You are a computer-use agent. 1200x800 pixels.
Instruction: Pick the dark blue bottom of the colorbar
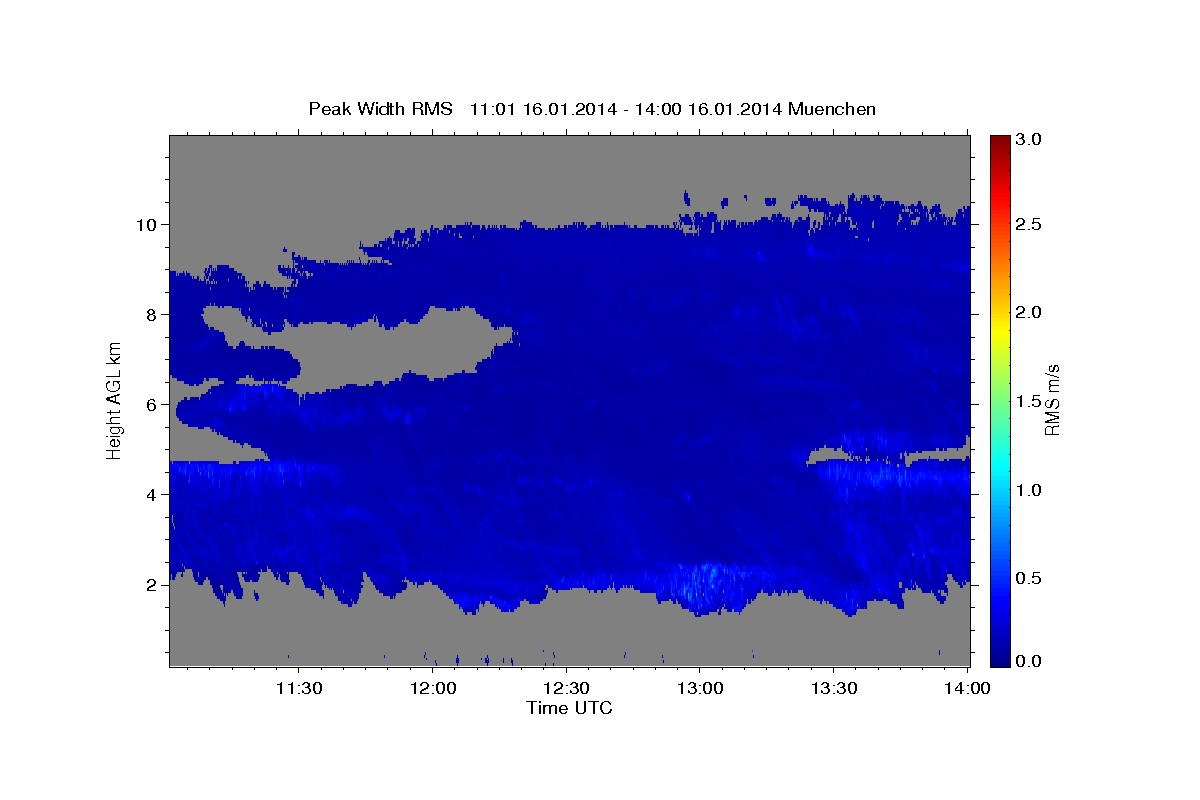point(1000,658)
